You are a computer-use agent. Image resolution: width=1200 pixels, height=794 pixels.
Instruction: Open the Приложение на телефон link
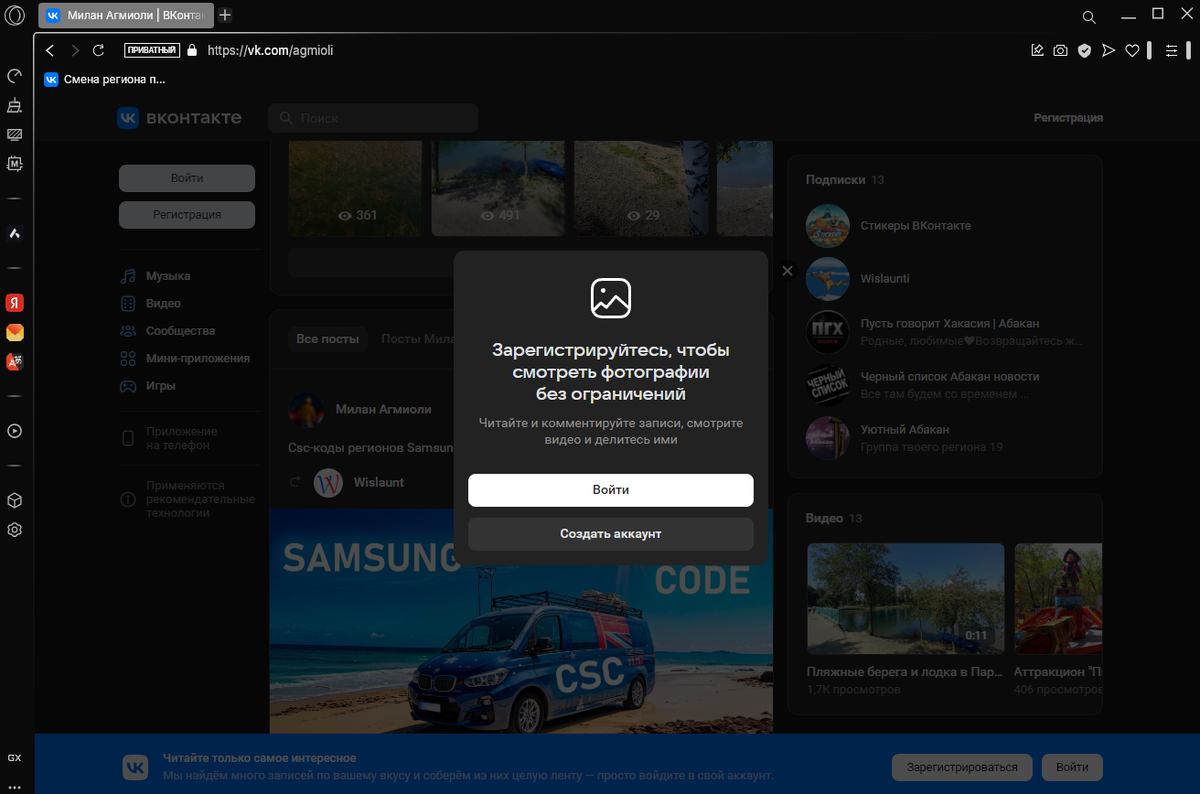181,438
